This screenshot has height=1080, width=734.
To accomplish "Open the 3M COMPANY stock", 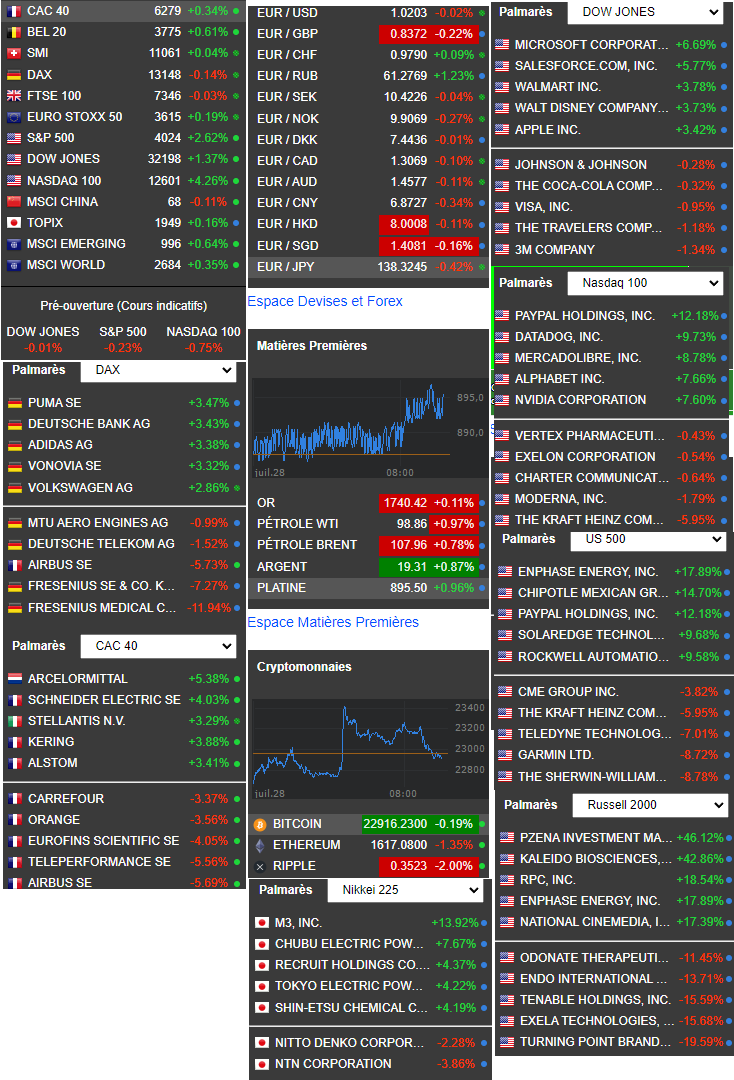I will pos(554,250).
